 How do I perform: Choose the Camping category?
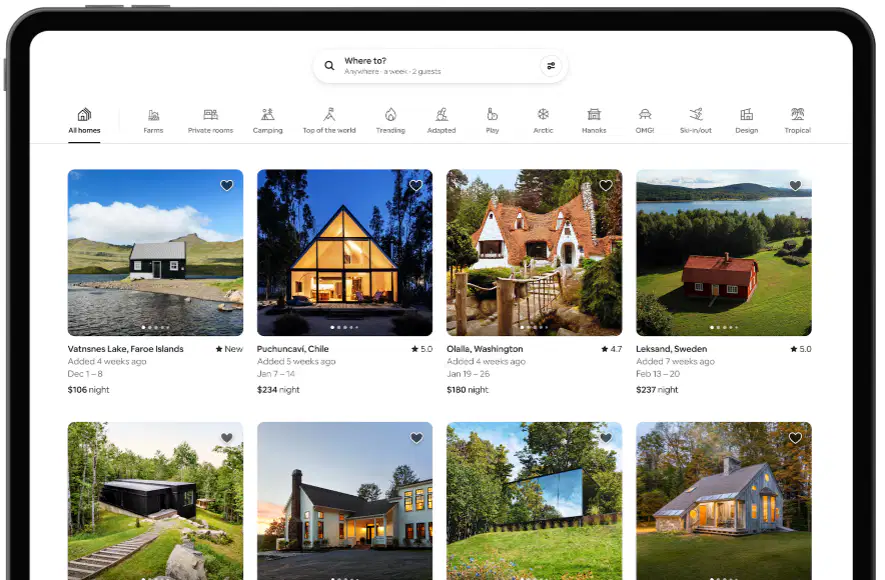tap(268, 121)
